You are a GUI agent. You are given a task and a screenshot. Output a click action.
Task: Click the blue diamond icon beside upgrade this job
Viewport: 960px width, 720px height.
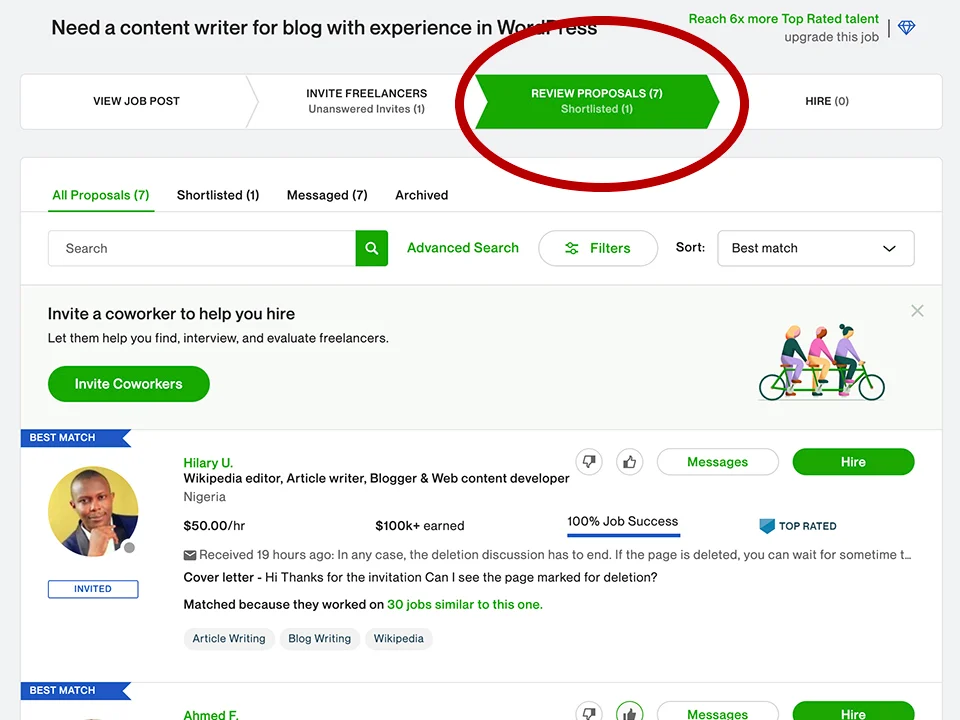(905, 28)
